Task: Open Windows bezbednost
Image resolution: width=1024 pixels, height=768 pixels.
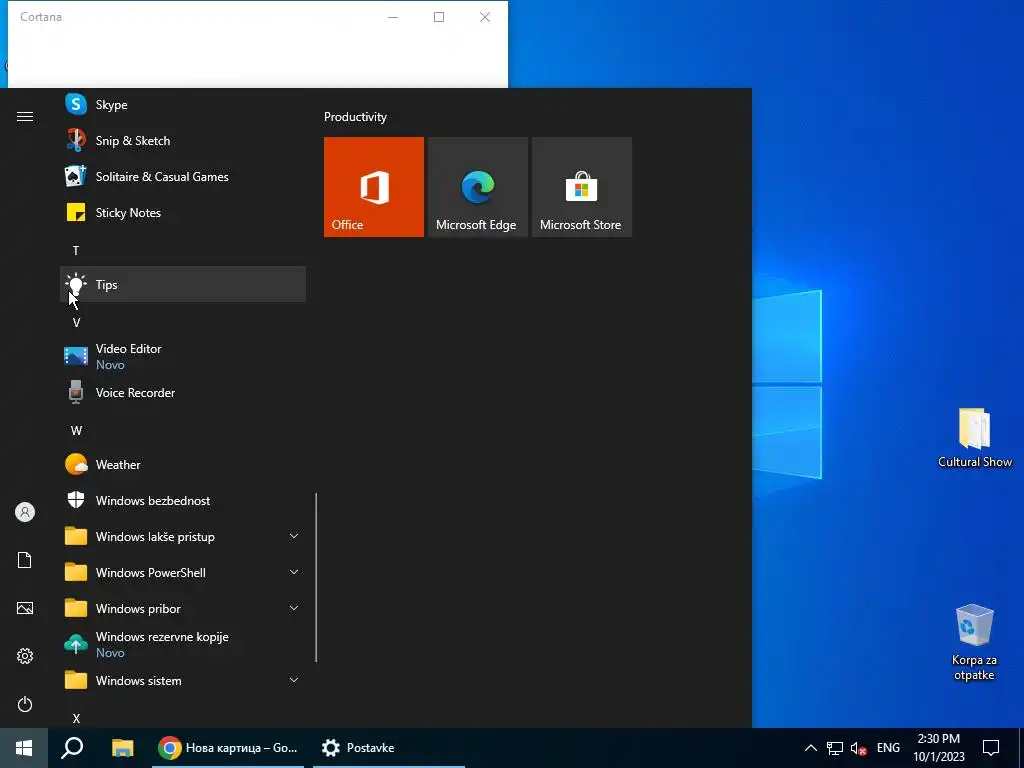Action: (x=182, y=500)
